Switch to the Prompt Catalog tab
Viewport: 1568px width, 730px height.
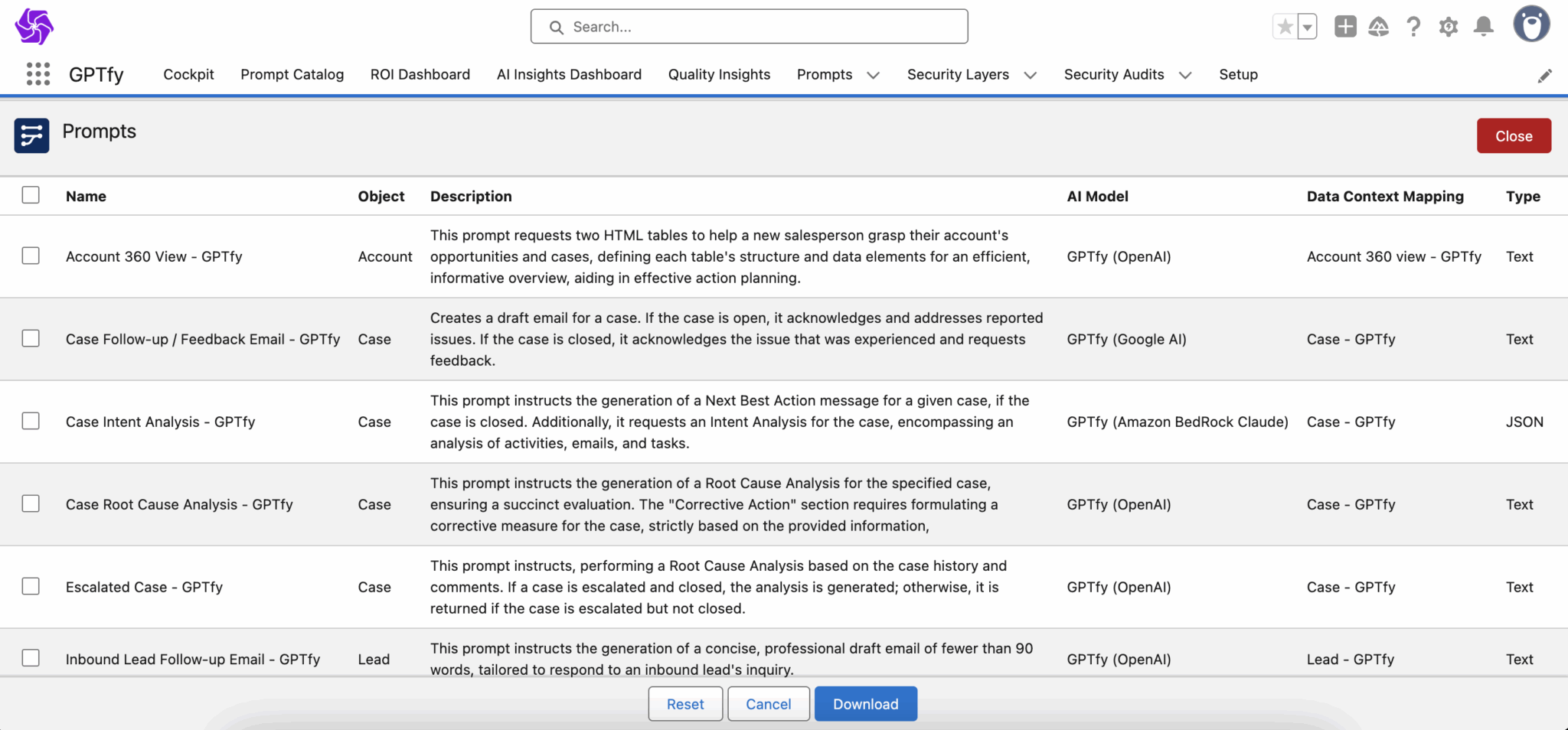pyautogui.click(x=292, y=74)
